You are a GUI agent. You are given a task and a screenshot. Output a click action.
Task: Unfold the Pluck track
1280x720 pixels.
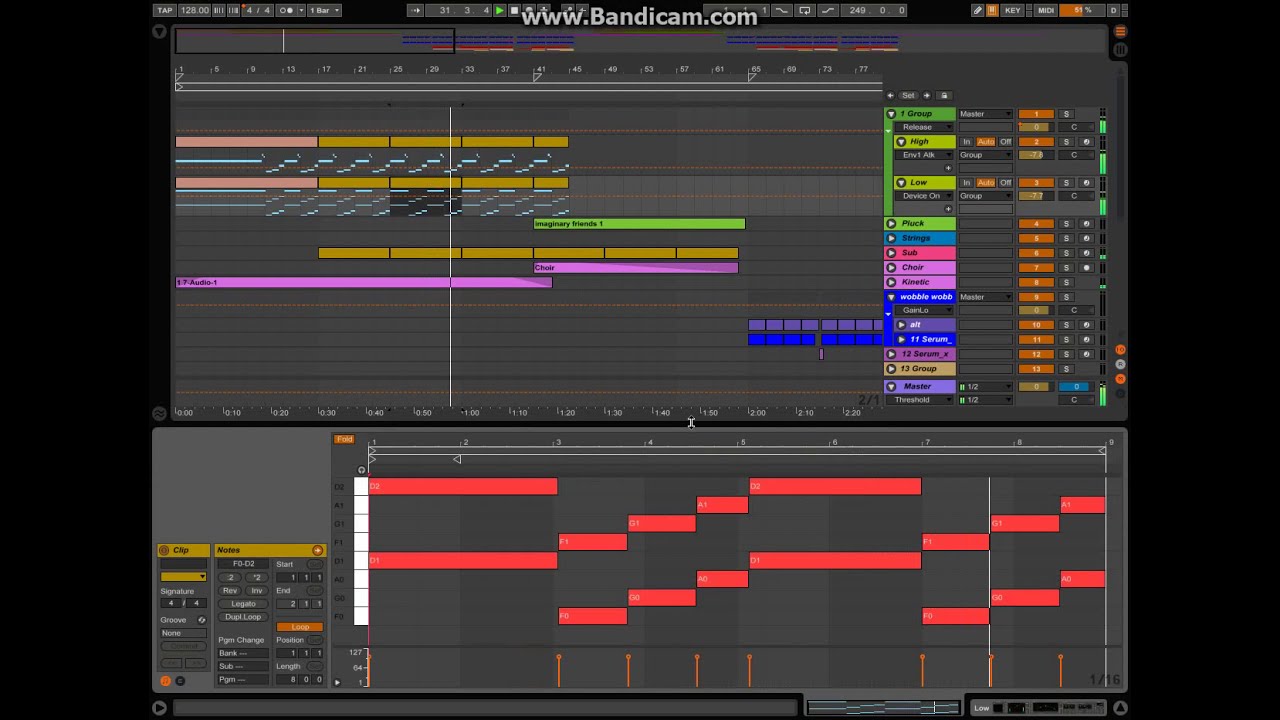pyautogui.click(x=891, y=223)
